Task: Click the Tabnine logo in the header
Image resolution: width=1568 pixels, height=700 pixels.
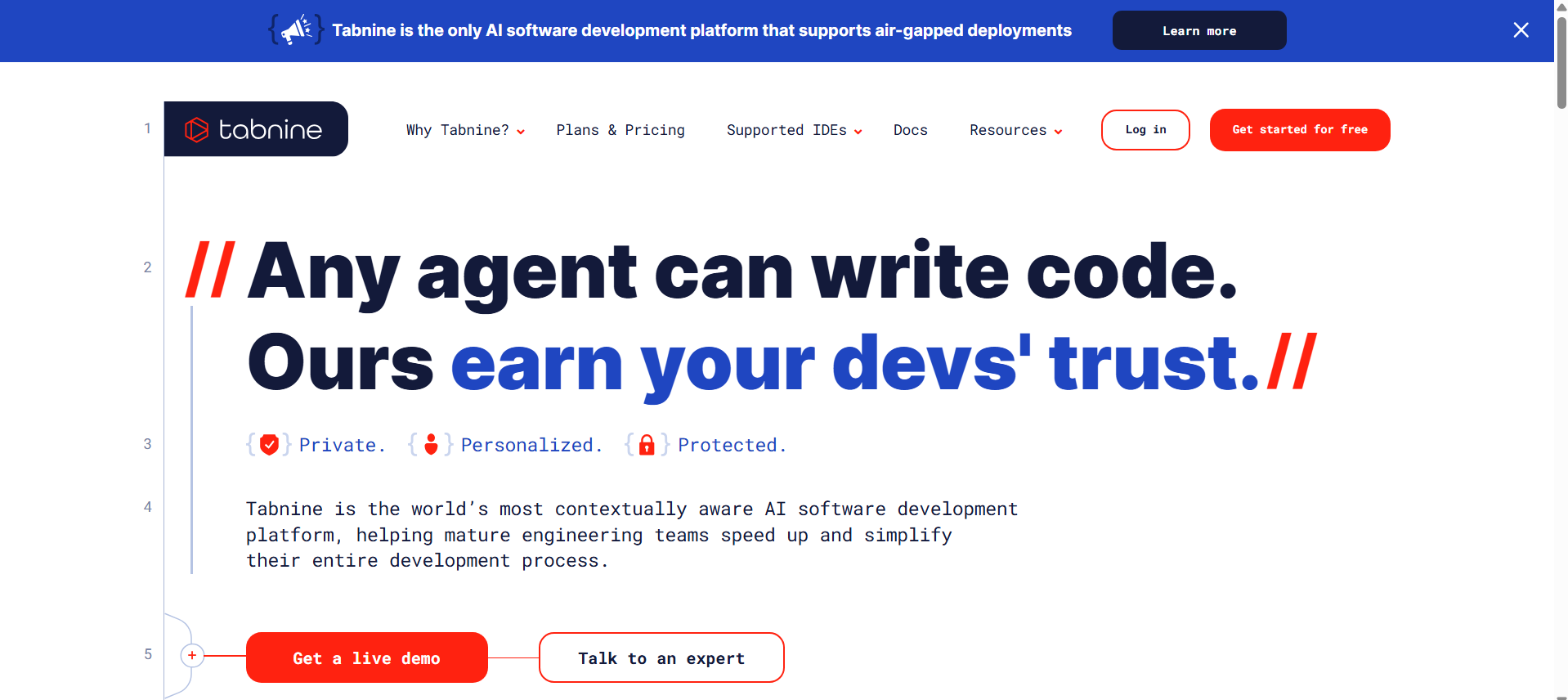Action: coord(256,129)
